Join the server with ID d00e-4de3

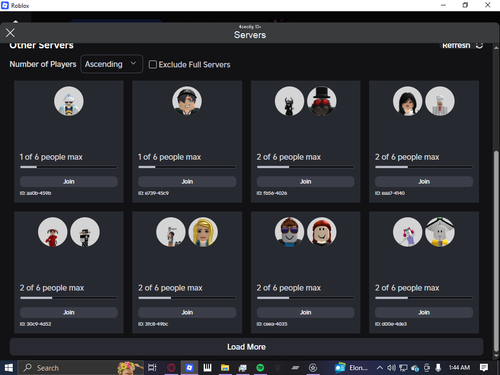pyautogui.click(x=424, y=312)
